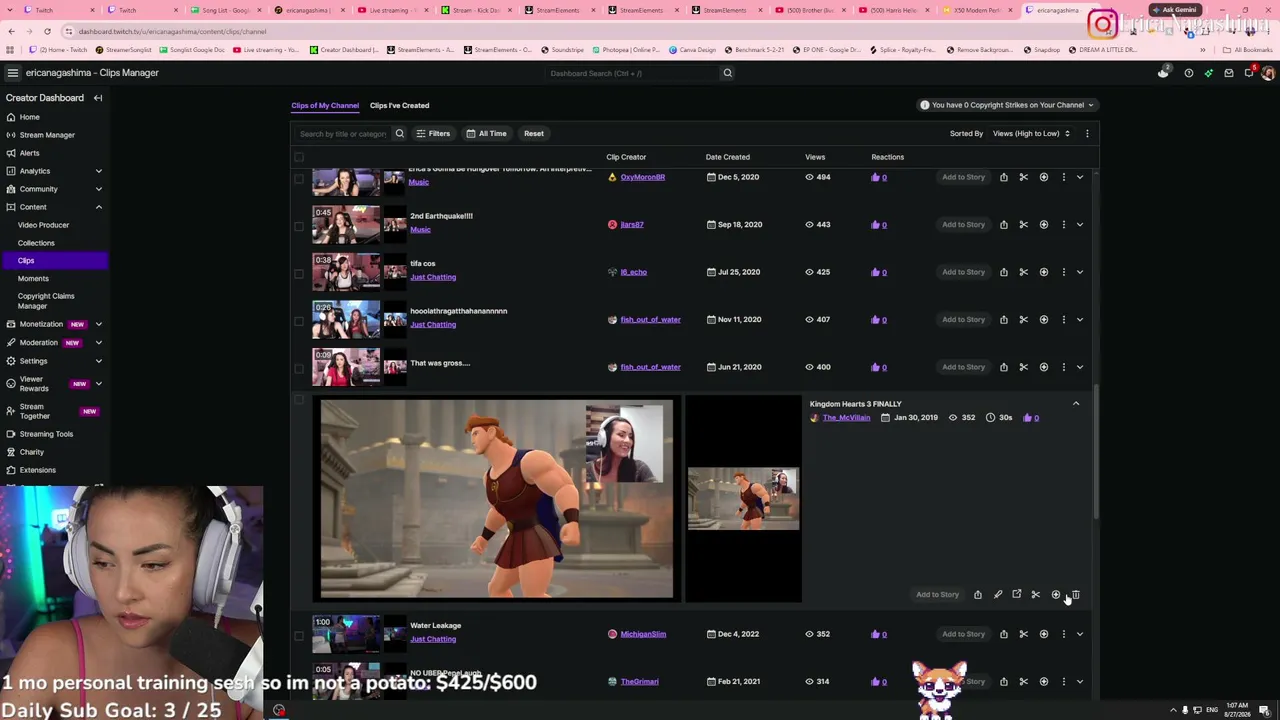Search clips by title or category field
Image resolution: width=1280 pixels, height=720 pixels.
[343, 133]
